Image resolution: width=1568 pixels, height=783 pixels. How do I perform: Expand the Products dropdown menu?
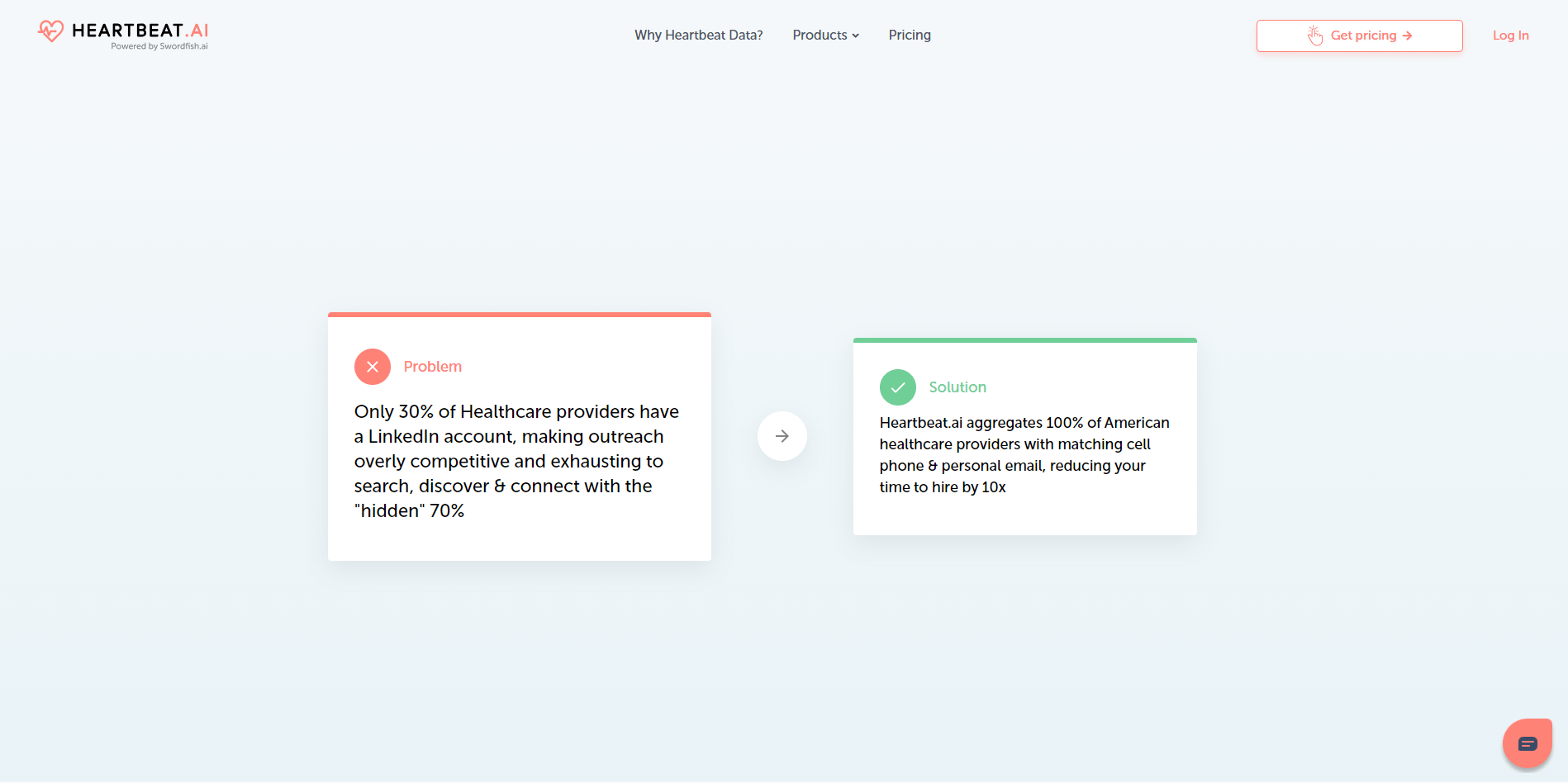pos(820,35)
